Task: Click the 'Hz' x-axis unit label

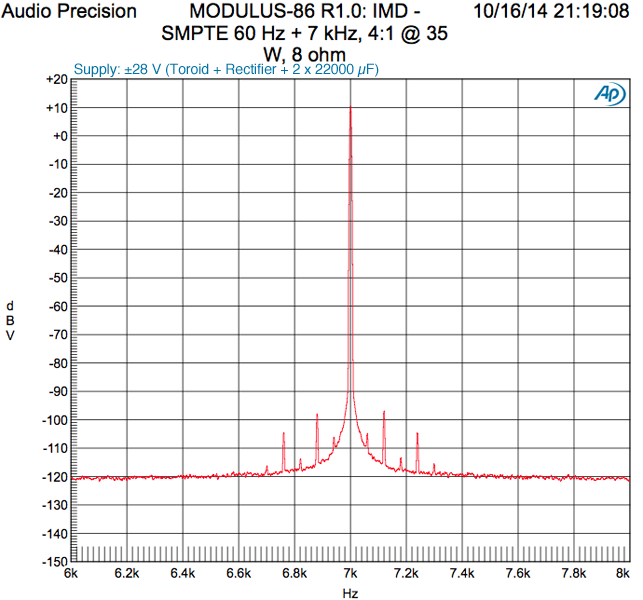Action: point(350,593)
